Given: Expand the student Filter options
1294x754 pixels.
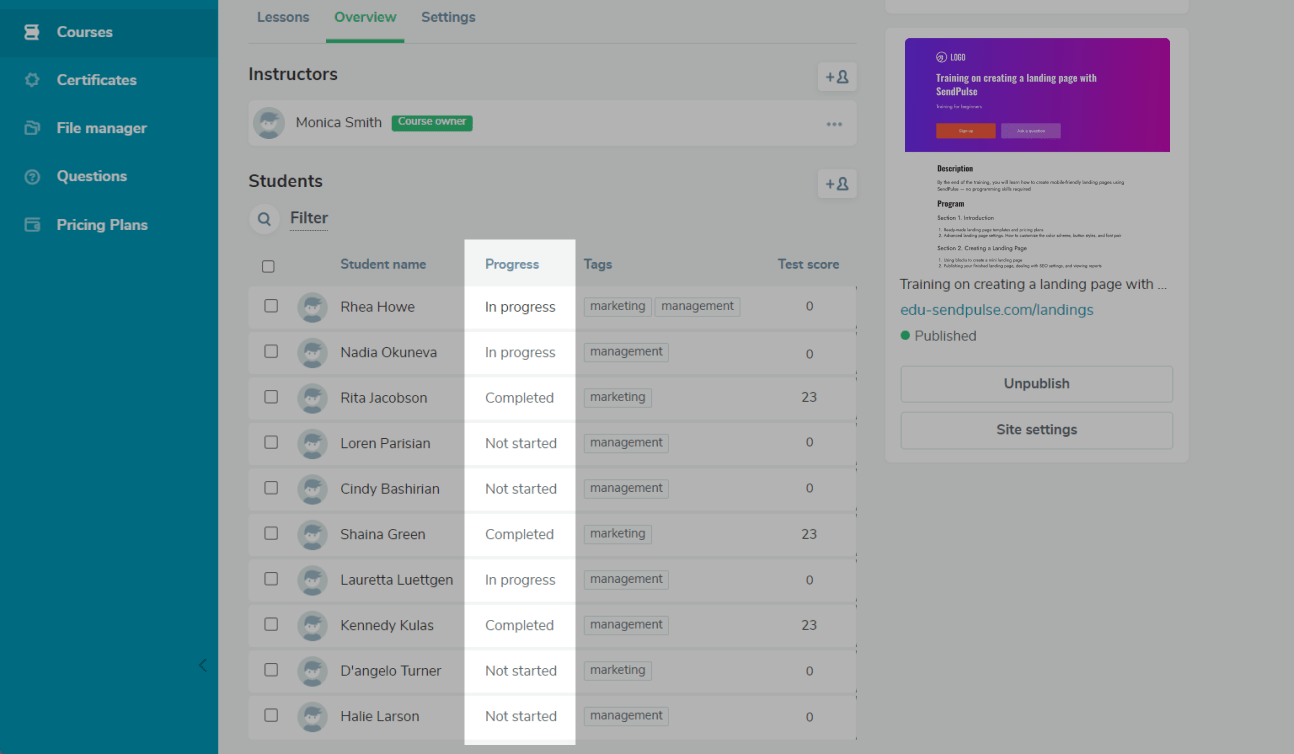Looking at the screenshot, I should (309, 218).
